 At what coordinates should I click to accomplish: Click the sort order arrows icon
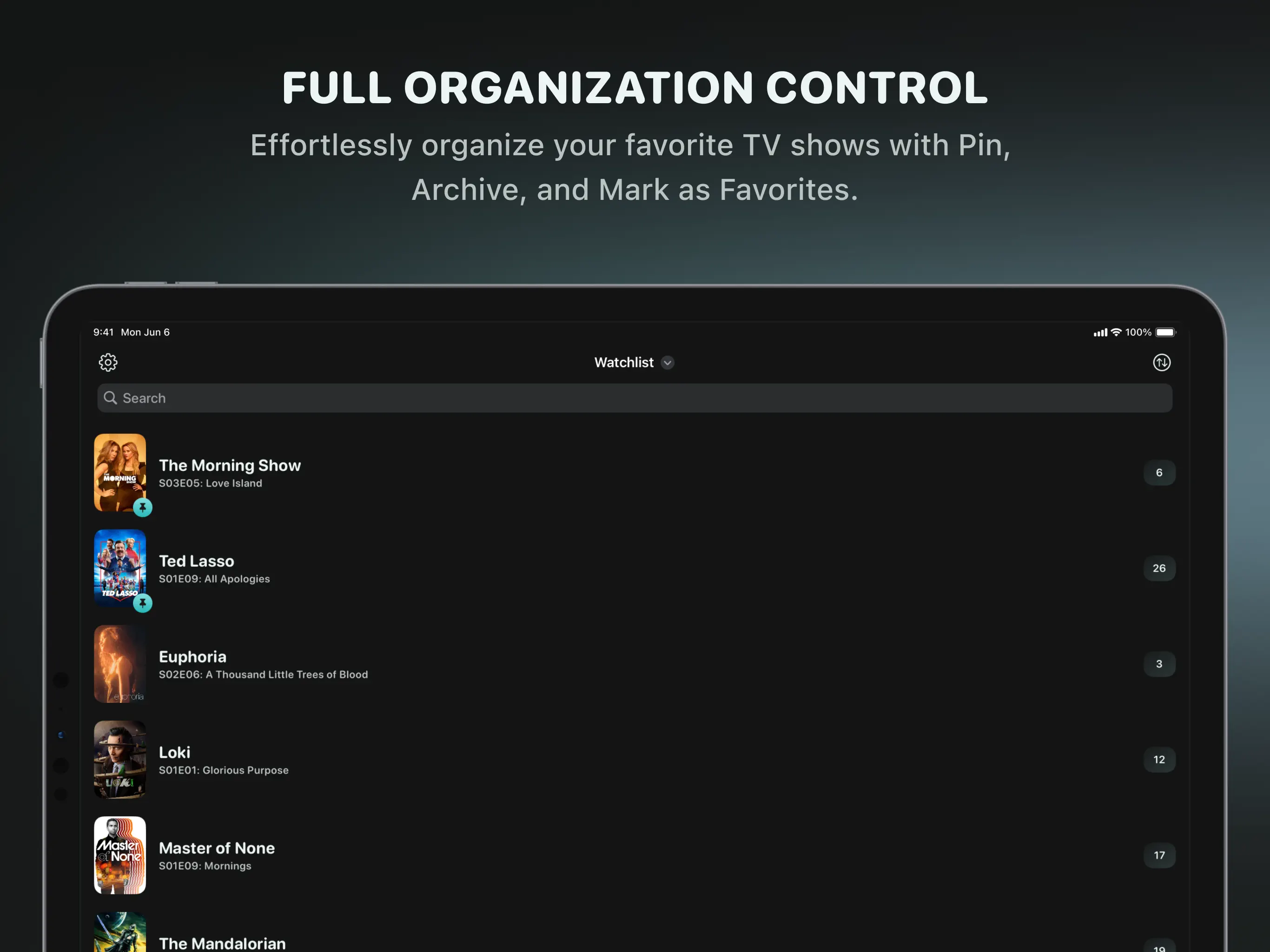pos(1162,362)
